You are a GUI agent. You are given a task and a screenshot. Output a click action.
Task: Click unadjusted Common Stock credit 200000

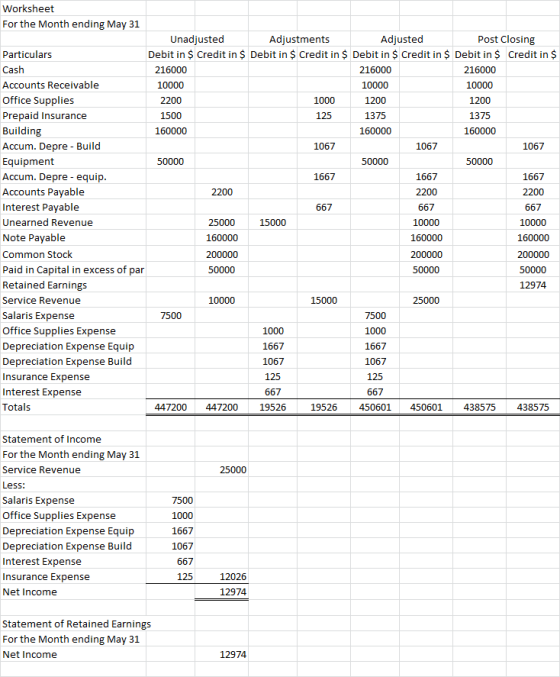click(222, 254)
